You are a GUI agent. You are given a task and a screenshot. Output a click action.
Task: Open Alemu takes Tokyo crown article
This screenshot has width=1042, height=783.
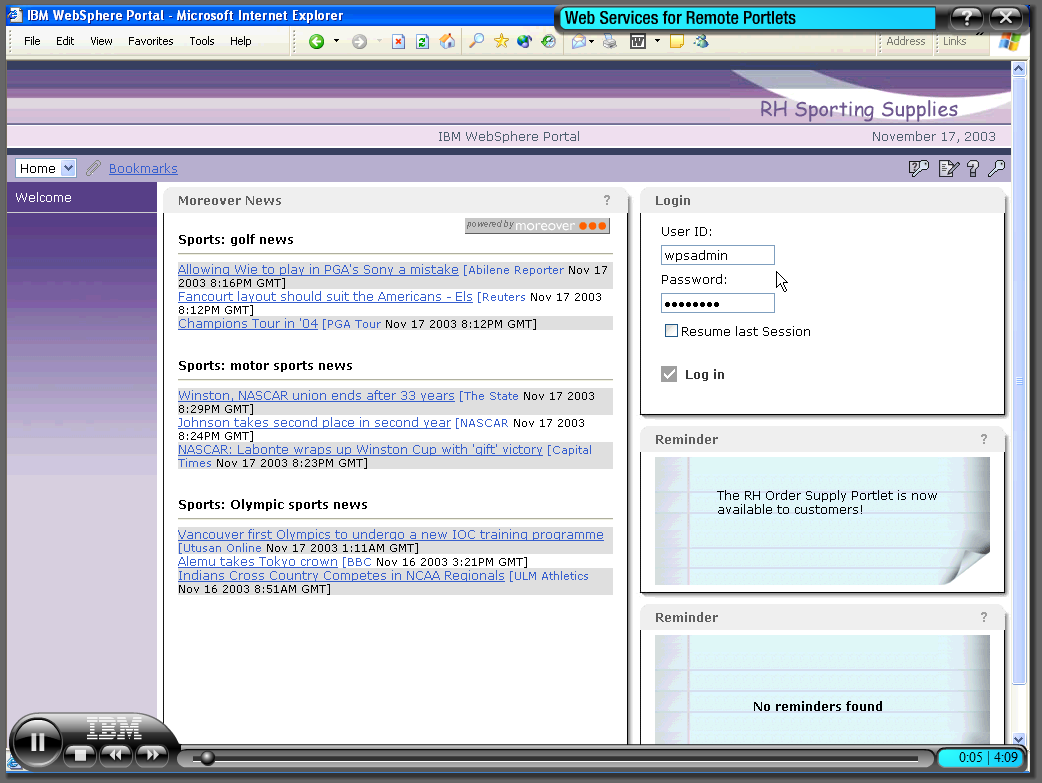tap(258, 562)
